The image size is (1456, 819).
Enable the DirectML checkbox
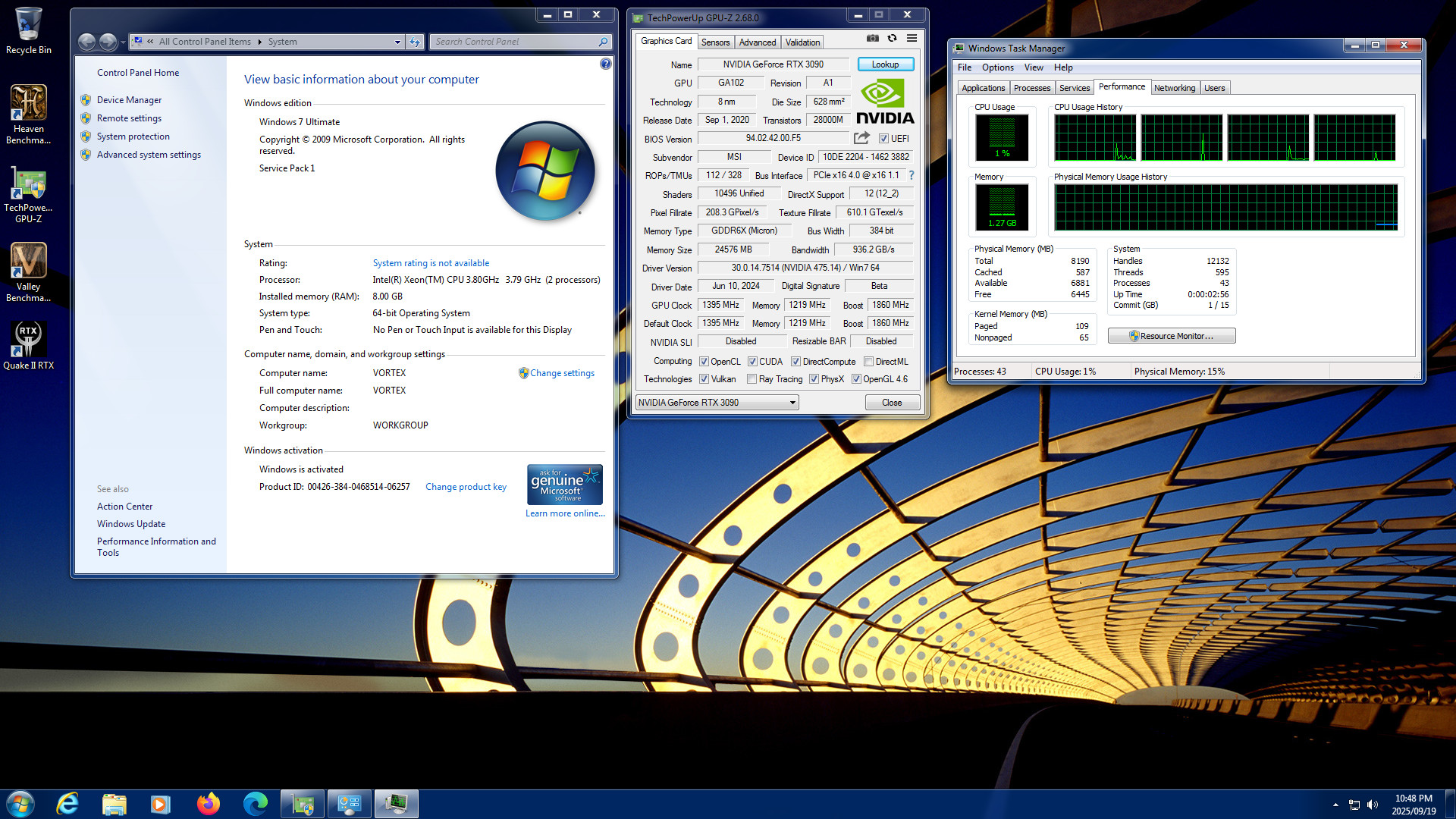pos(869,362)
